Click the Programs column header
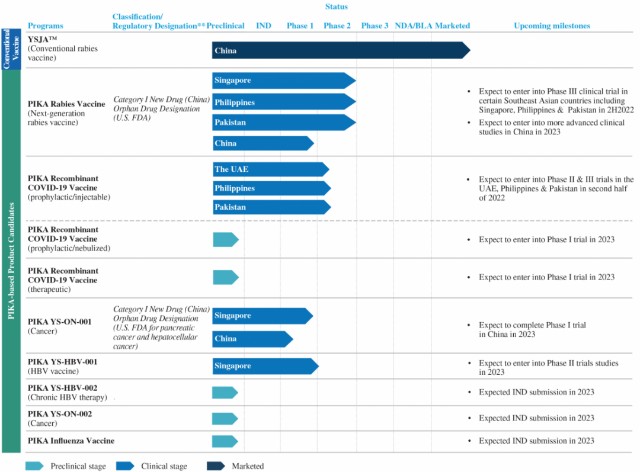Screen dimensions: 640x472 coord(47,24)
